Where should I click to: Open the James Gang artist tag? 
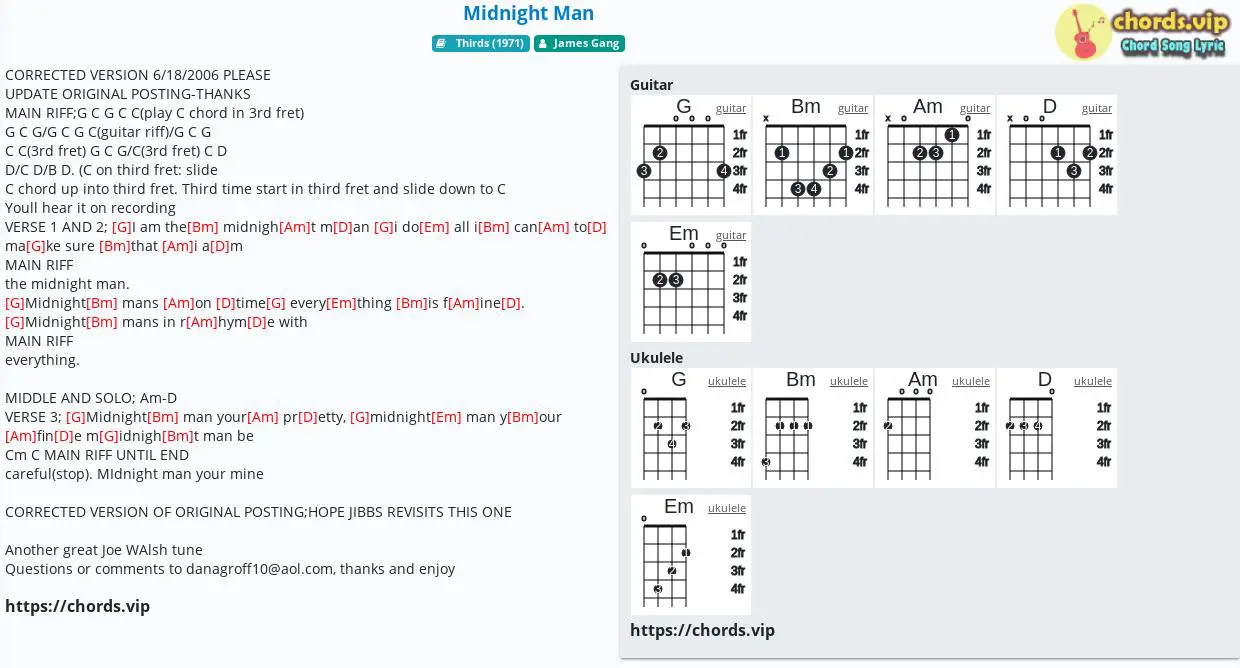click(x=579, y=43)
